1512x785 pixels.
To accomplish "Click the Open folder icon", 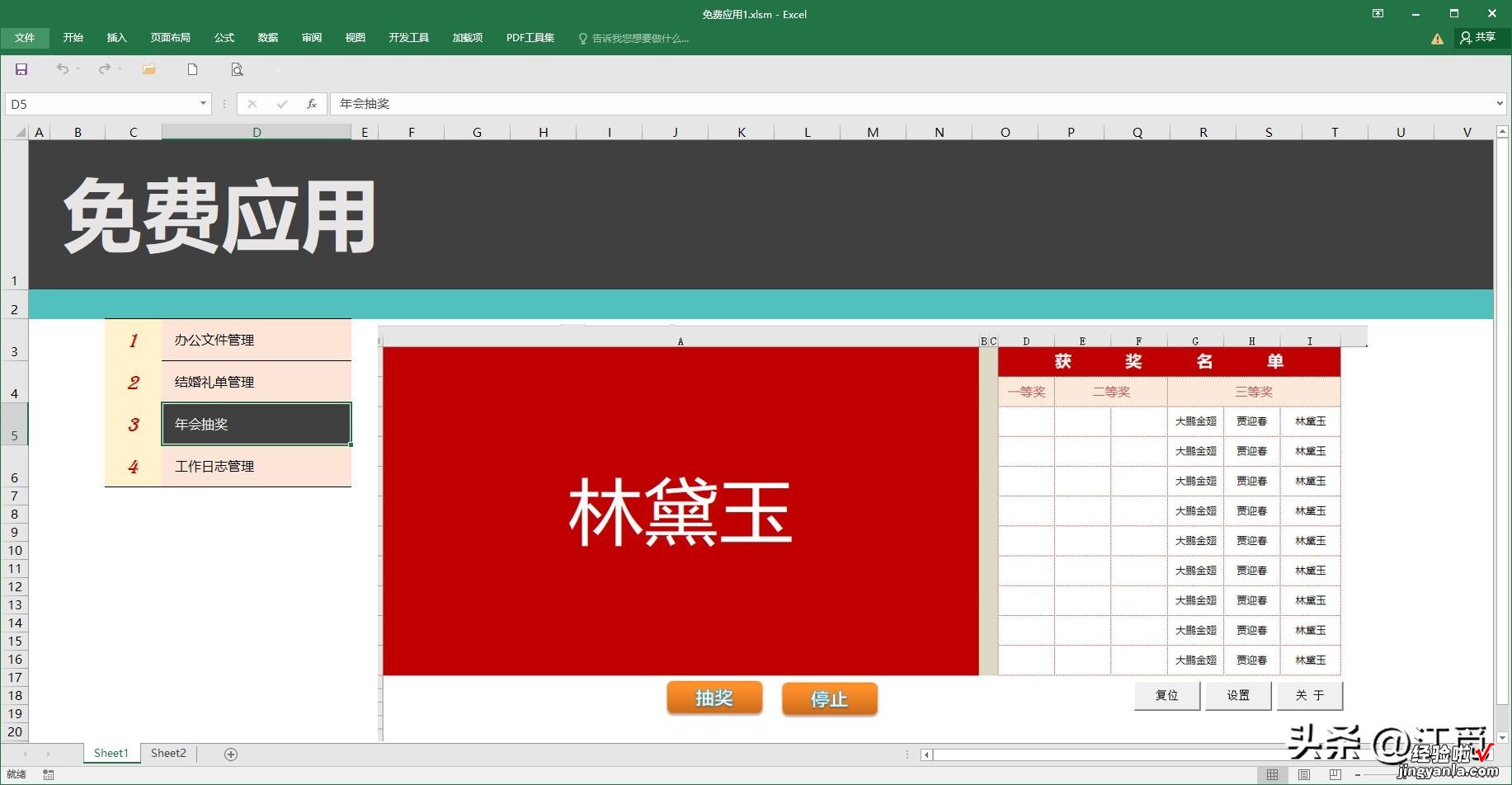I will [148, 69].
